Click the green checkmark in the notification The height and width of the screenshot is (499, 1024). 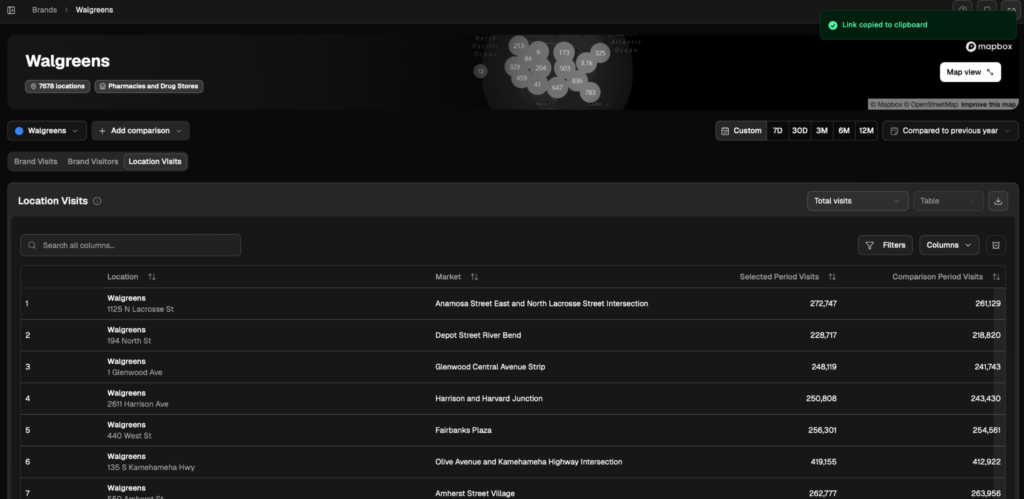tap(833, 25)
